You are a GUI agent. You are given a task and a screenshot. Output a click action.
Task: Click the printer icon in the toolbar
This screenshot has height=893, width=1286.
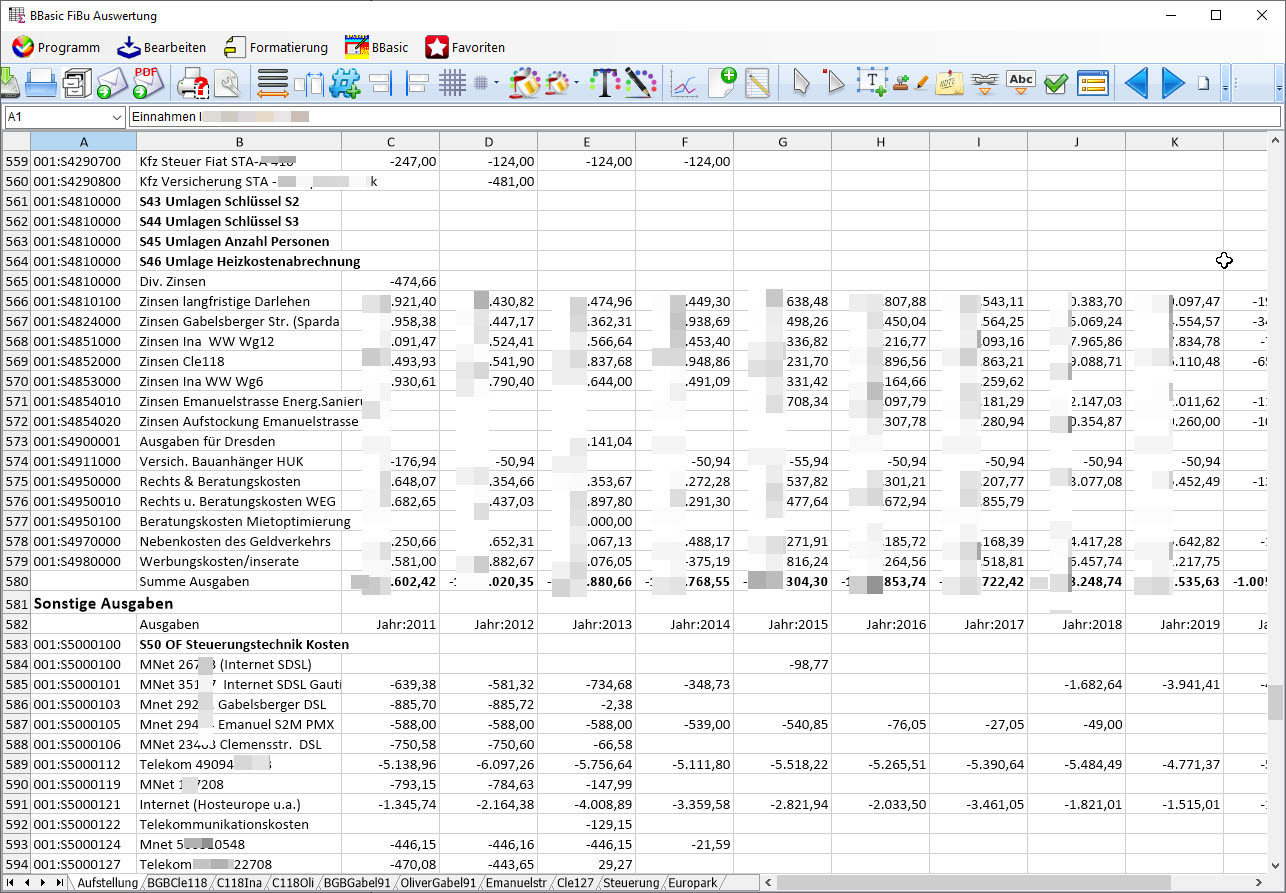41,84
